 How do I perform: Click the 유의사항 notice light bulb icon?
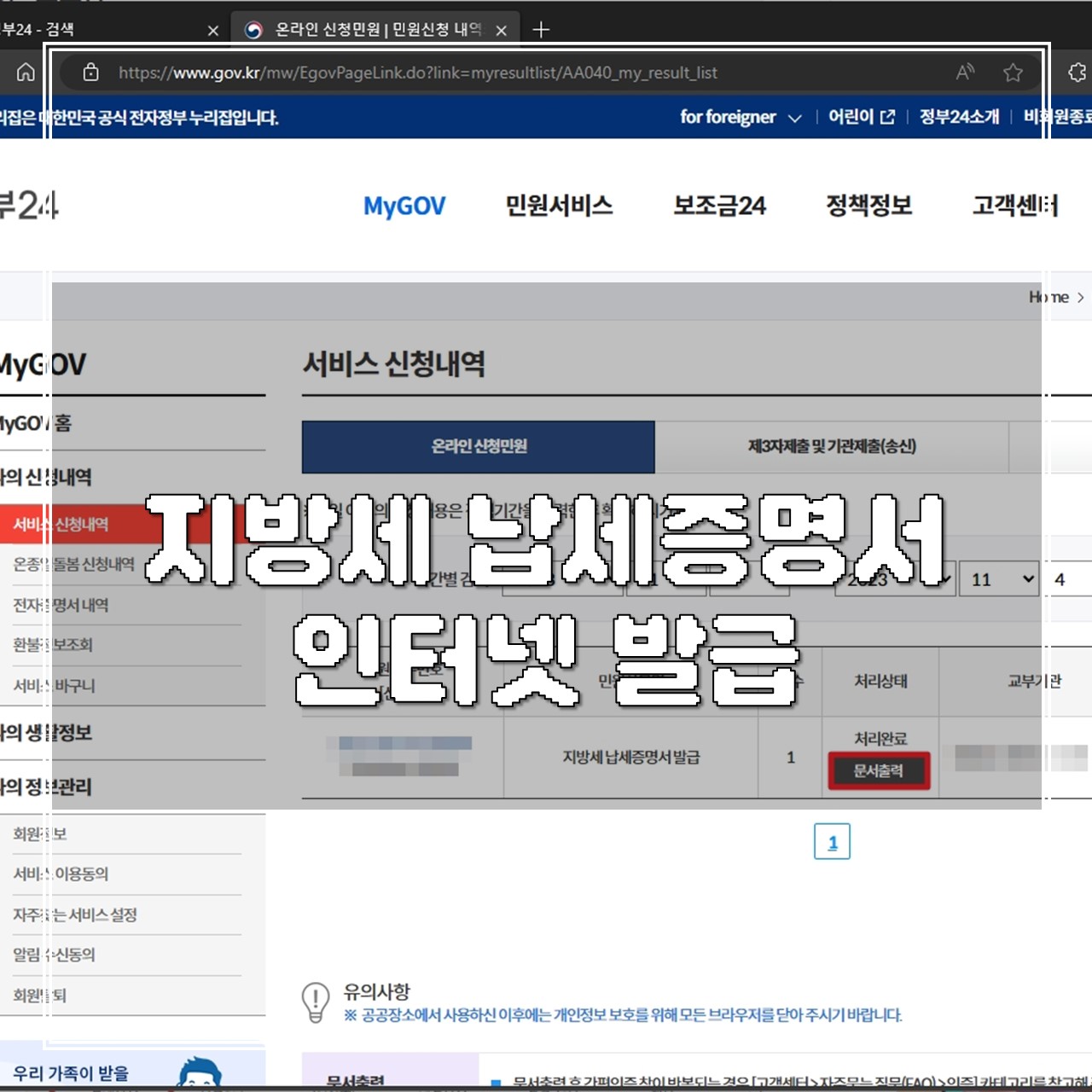pyautogui.click(x=316, y=1002)
